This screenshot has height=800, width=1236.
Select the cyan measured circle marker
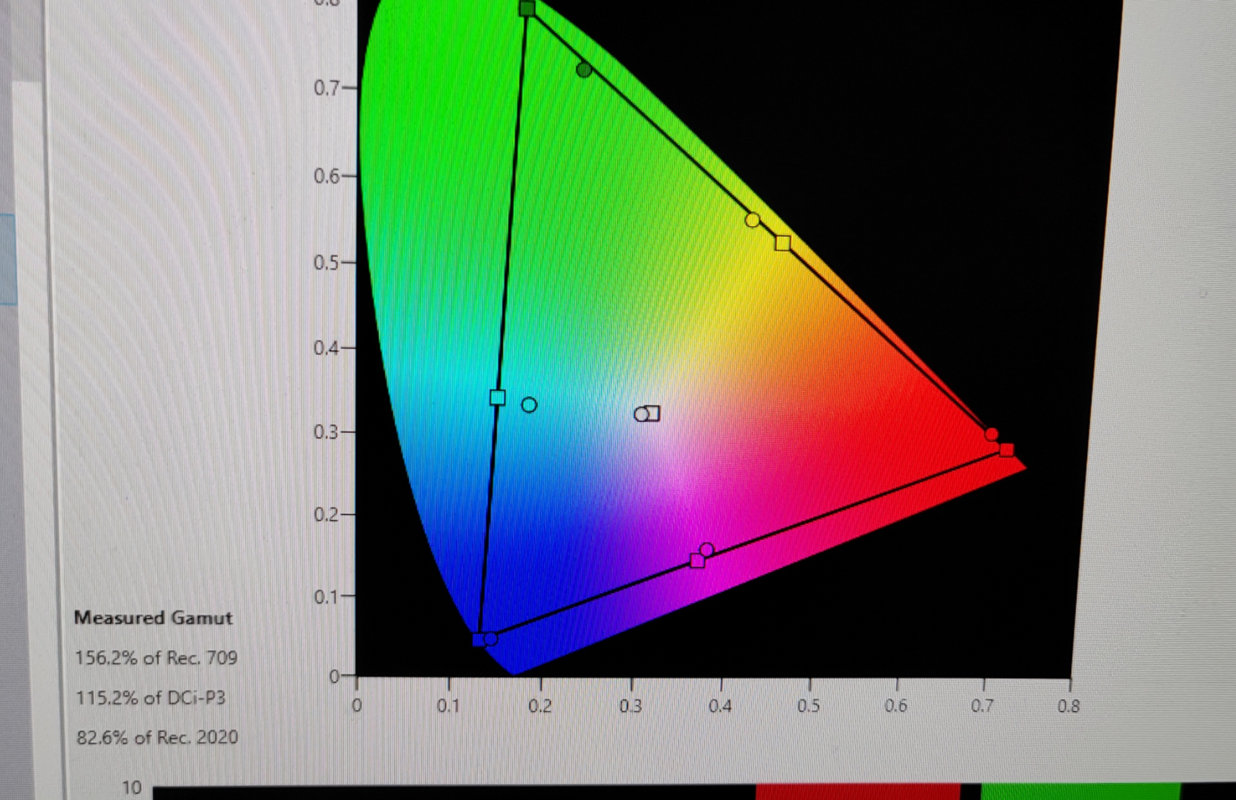point(529,405)
